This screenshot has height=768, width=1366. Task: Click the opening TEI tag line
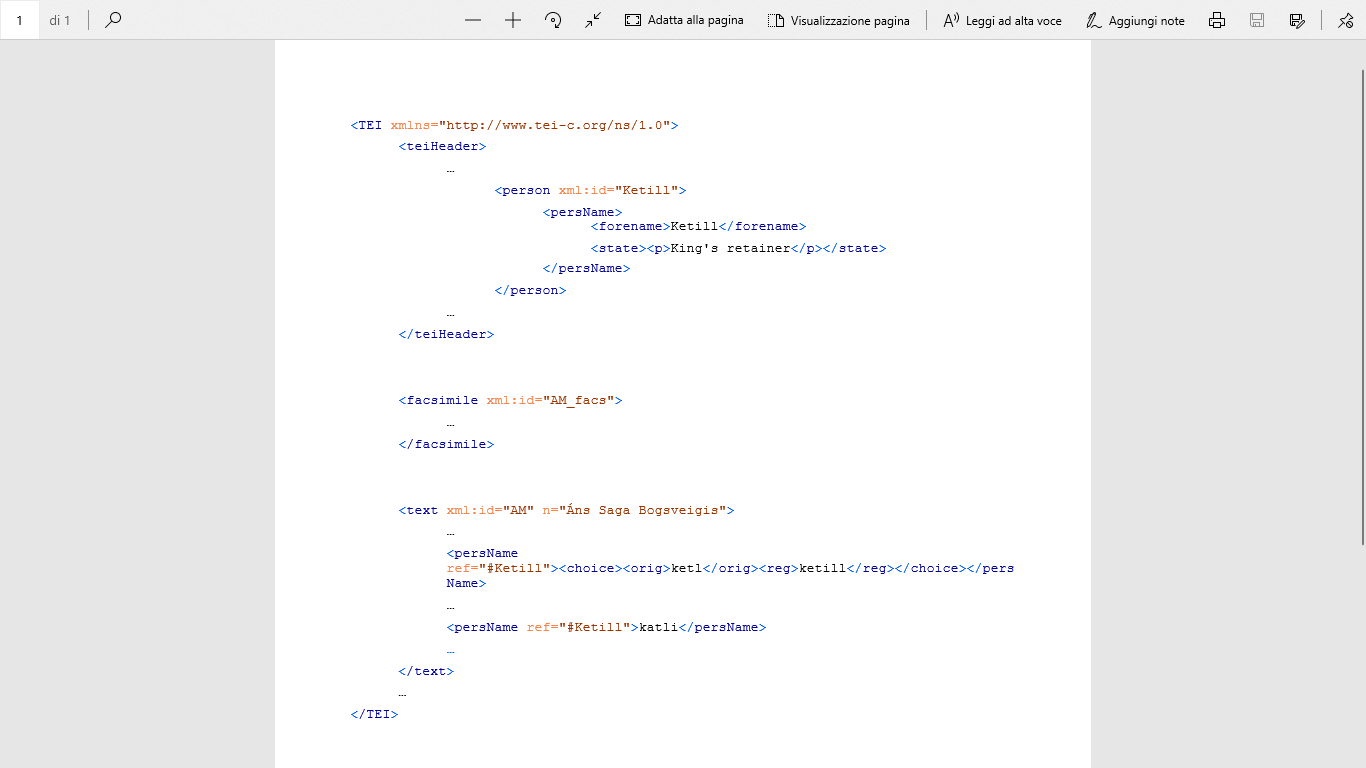(x=514, y=125)
